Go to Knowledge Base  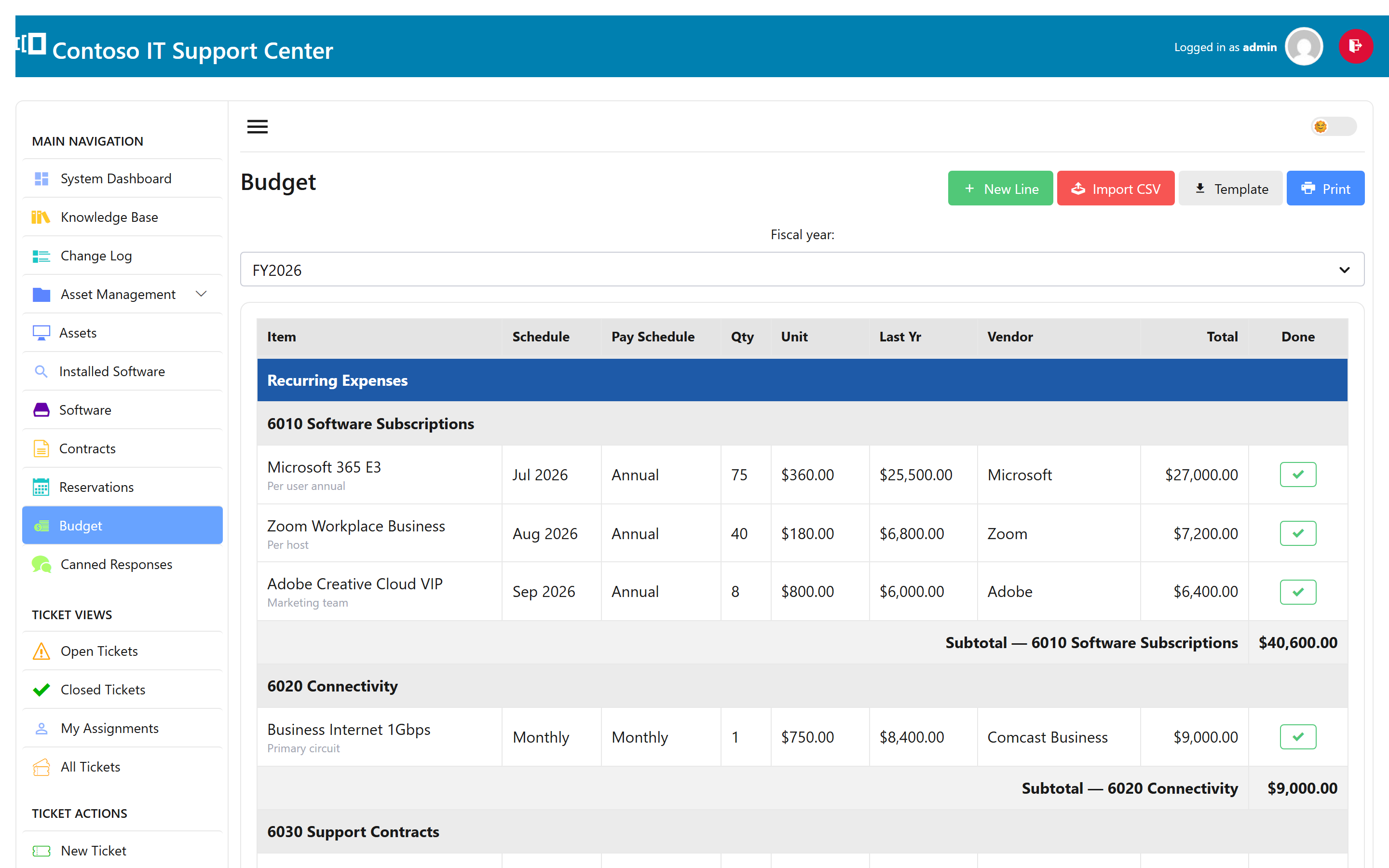pos(122,217)
